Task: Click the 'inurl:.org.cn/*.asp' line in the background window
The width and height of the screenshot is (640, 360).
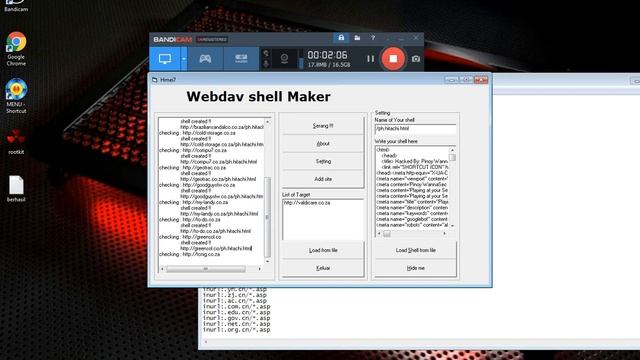Action: tap(236, 330)
